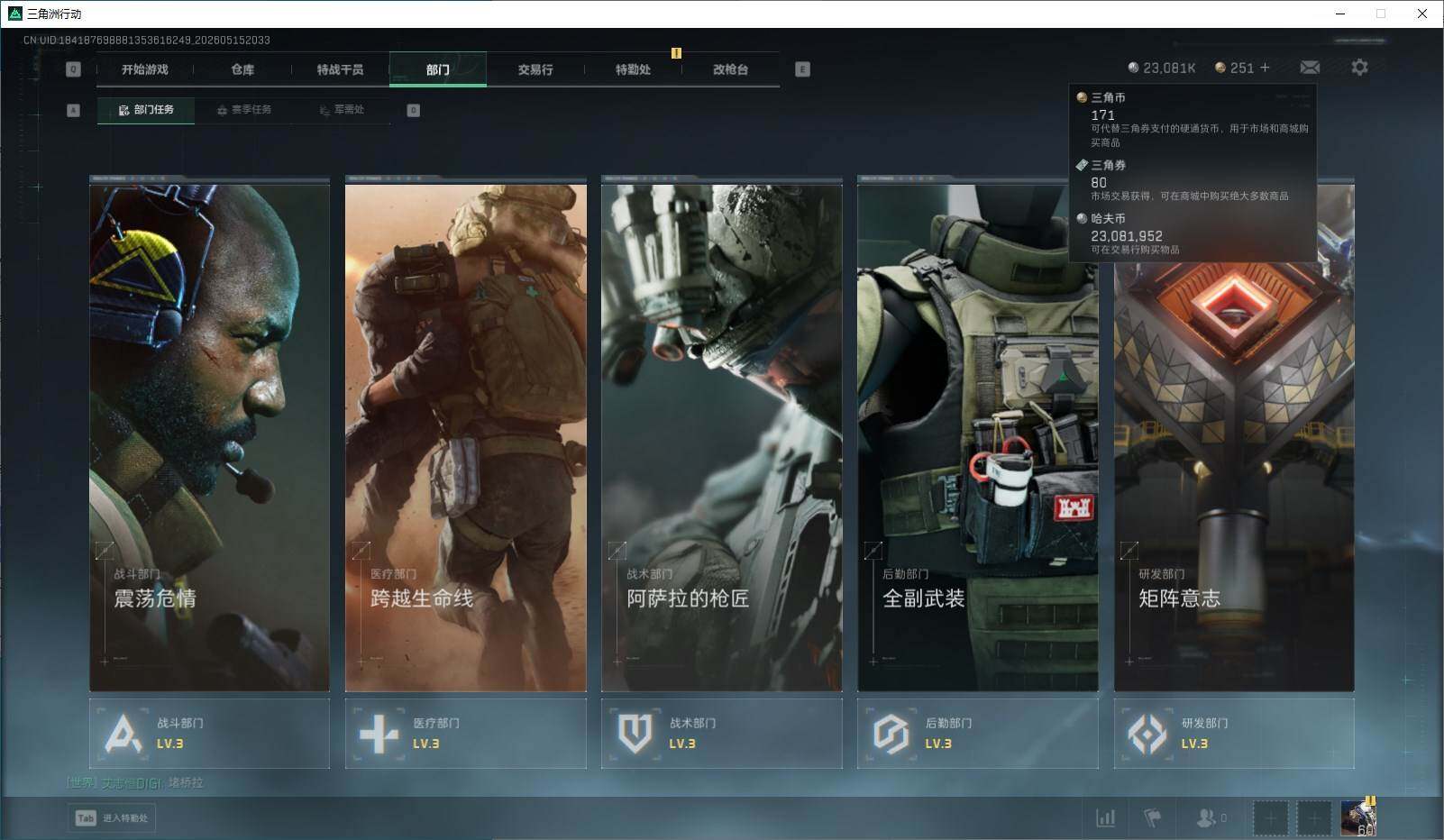
Task: Open the 军需处 sub-tab
Action: pyautogui.click(x=342, y=110)
